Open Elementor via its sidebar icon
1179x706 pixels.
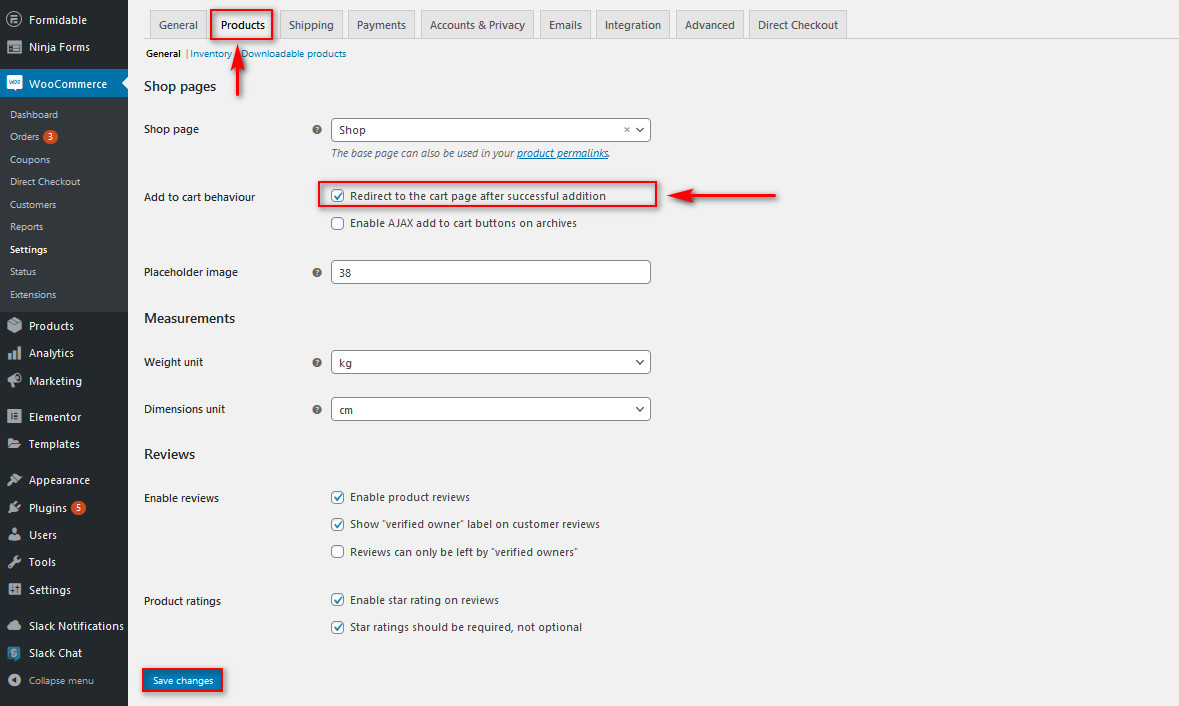coord(14,417)
